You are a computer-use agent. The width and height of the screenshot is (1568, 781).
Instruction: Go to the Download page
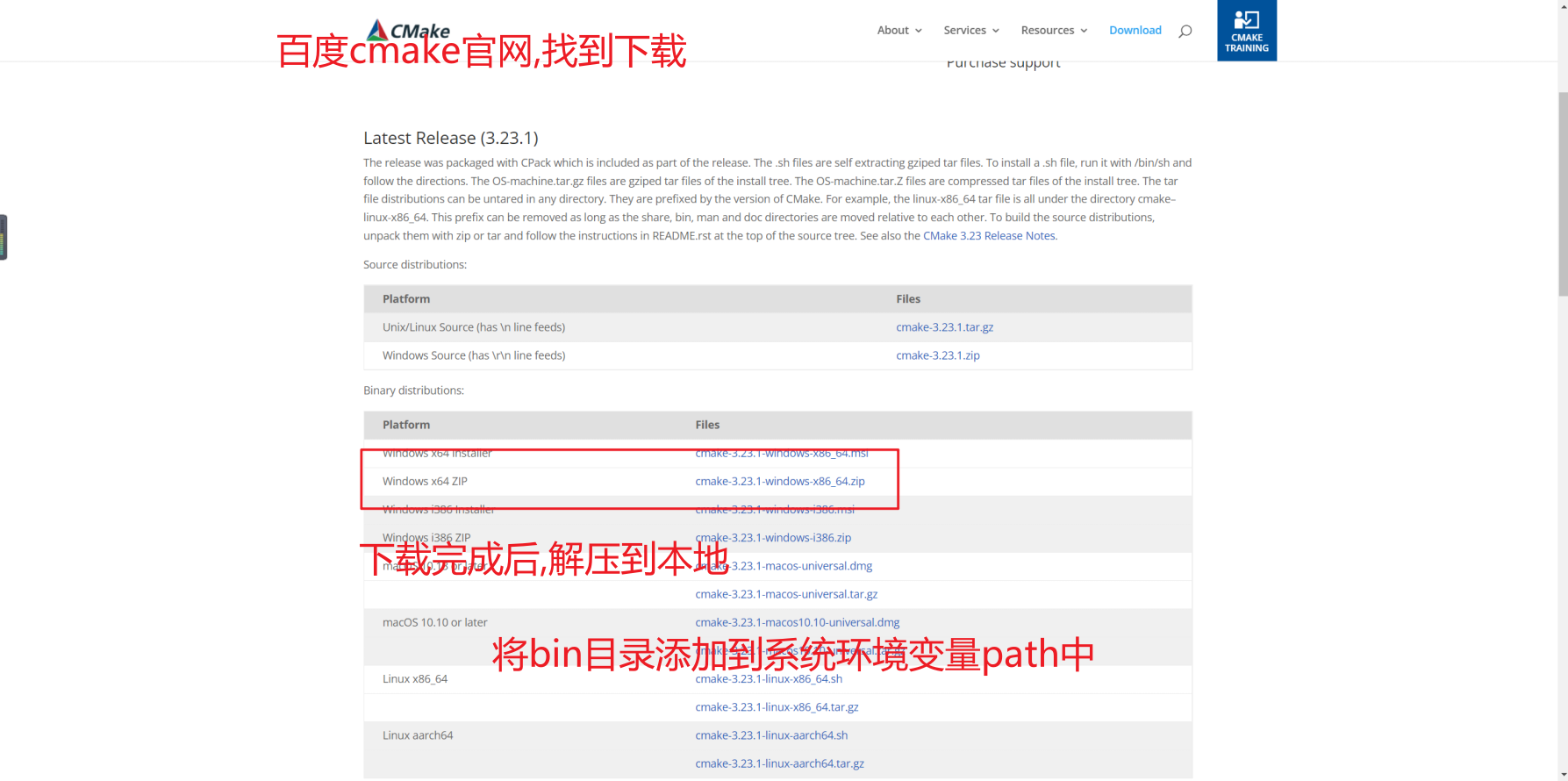point(1135,30)
